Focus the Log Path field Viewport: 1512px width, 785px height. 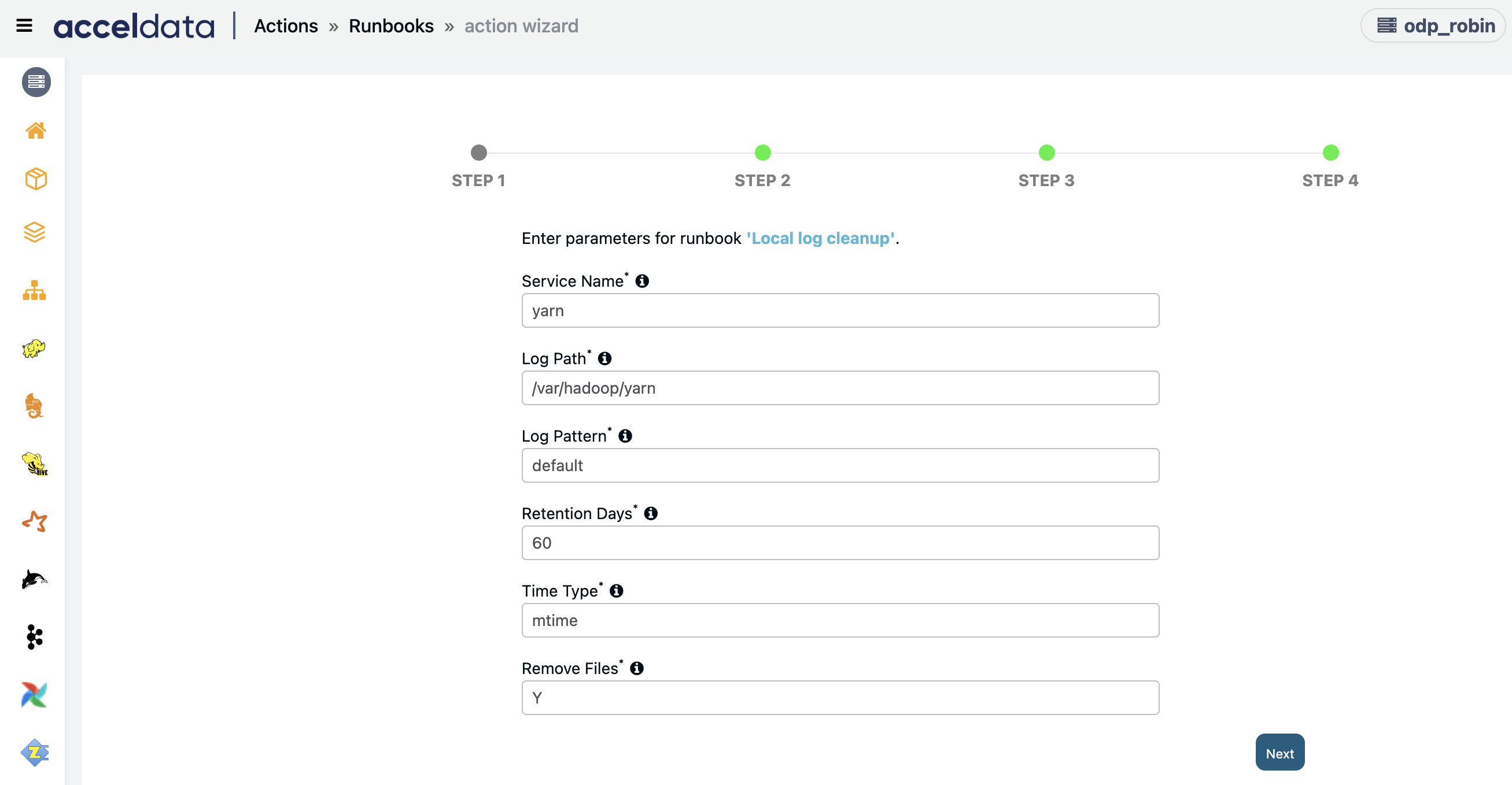click(840, 388)
